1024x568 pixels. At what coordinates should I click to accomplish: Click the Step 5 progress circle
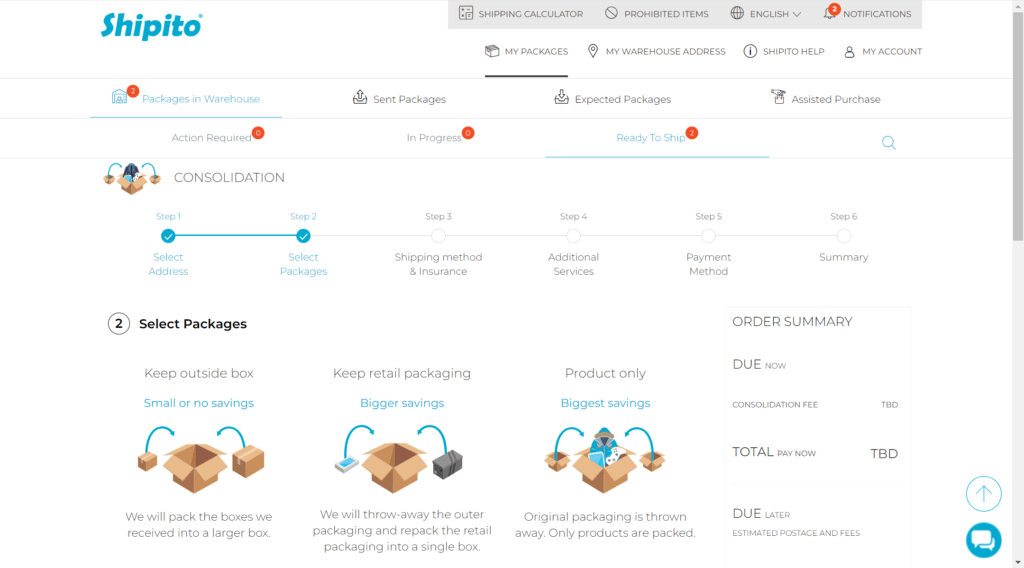click(709, 236)
